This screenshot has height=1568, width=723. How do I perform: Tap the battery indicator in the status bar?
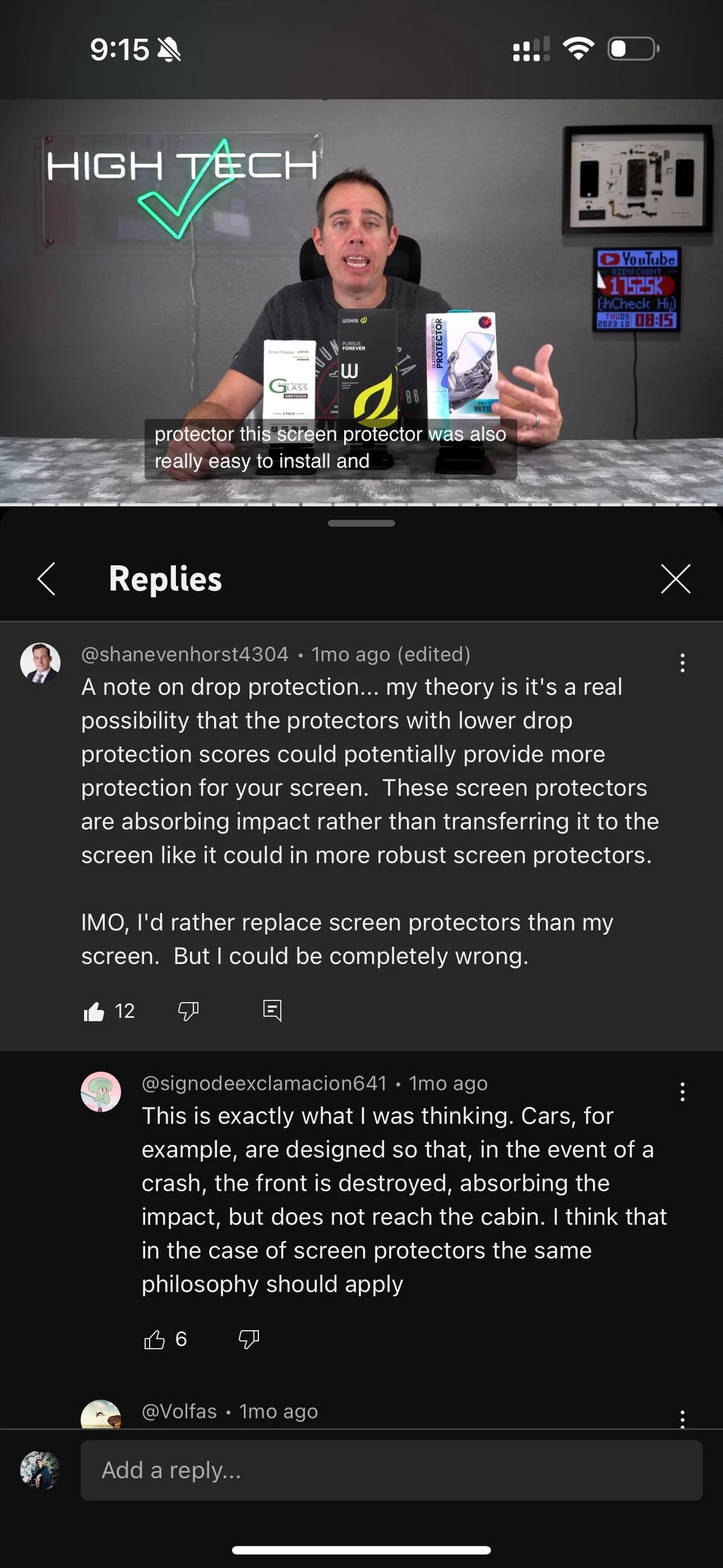click(x=633, y=49)
